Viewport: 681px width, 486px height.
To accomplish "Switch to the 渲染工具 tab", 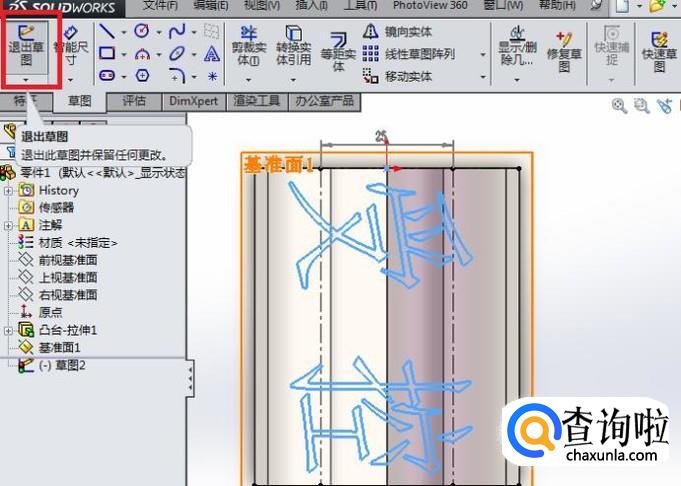I will (x=257, y=101).
